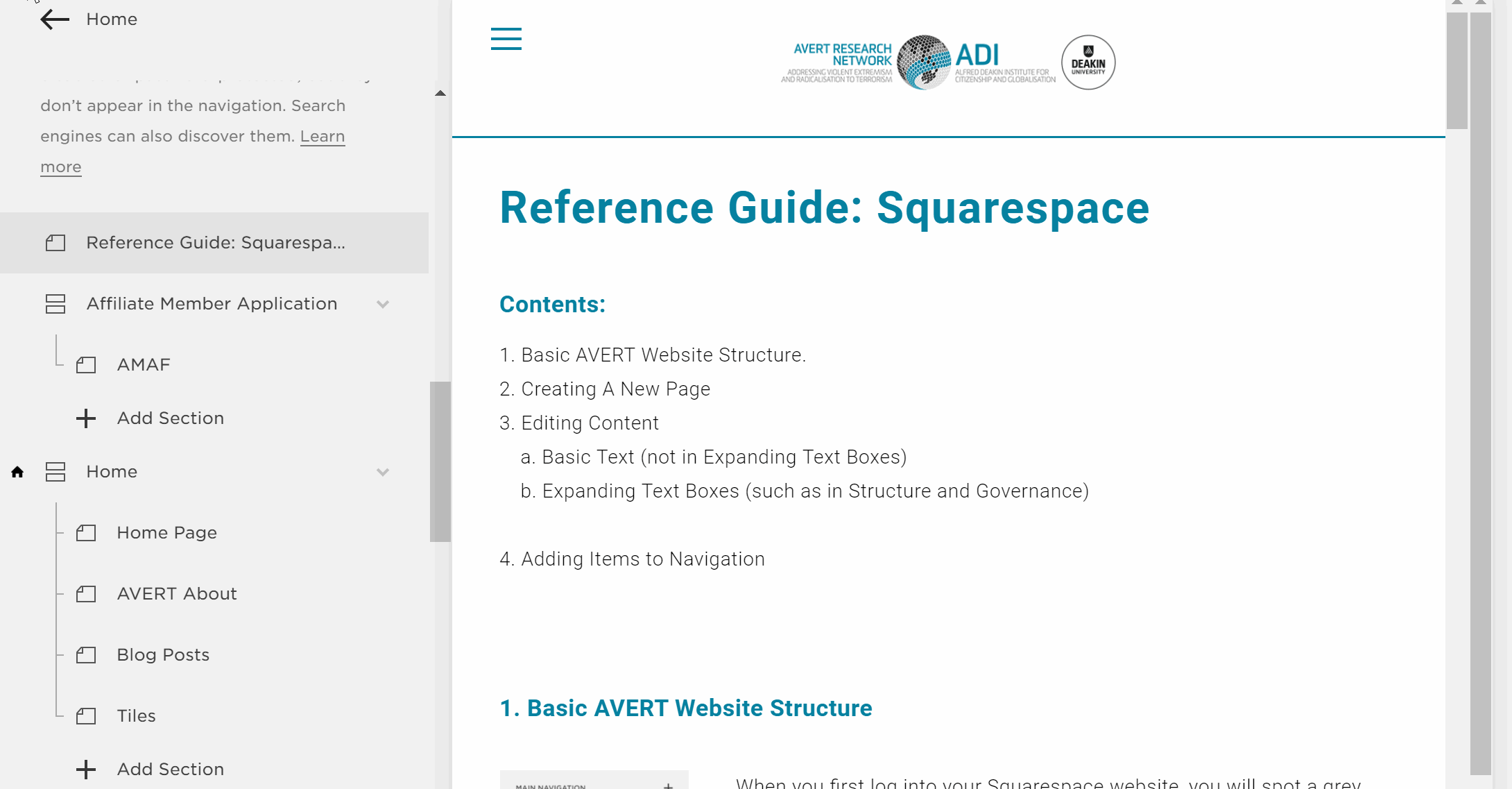Click the Contents: heading

coord(553,305)
